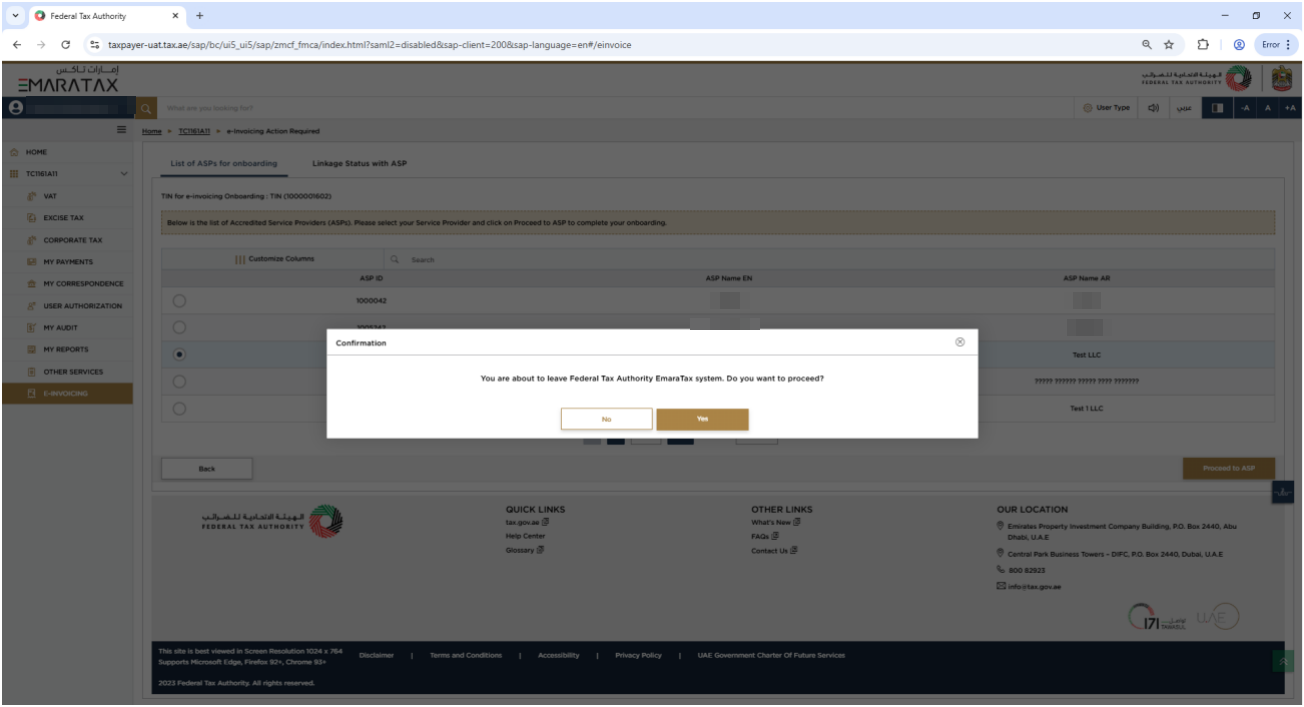Close the Confirmation dialog with X icon

(x=960, y=342)
